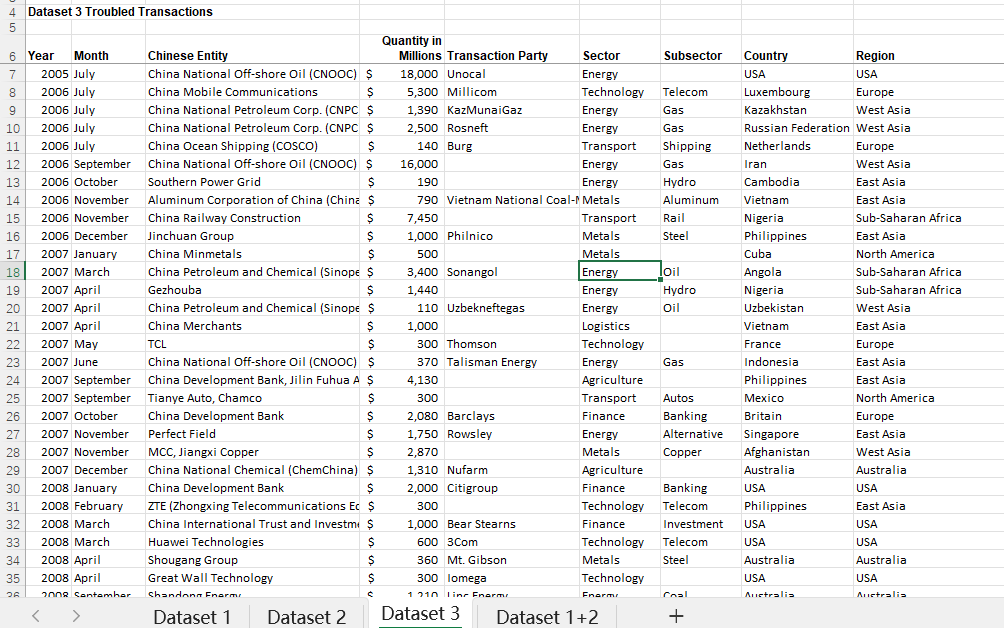1004x628 pixels.
Task: Select the Huawei Technologies cell
Action: coord(252,542)
